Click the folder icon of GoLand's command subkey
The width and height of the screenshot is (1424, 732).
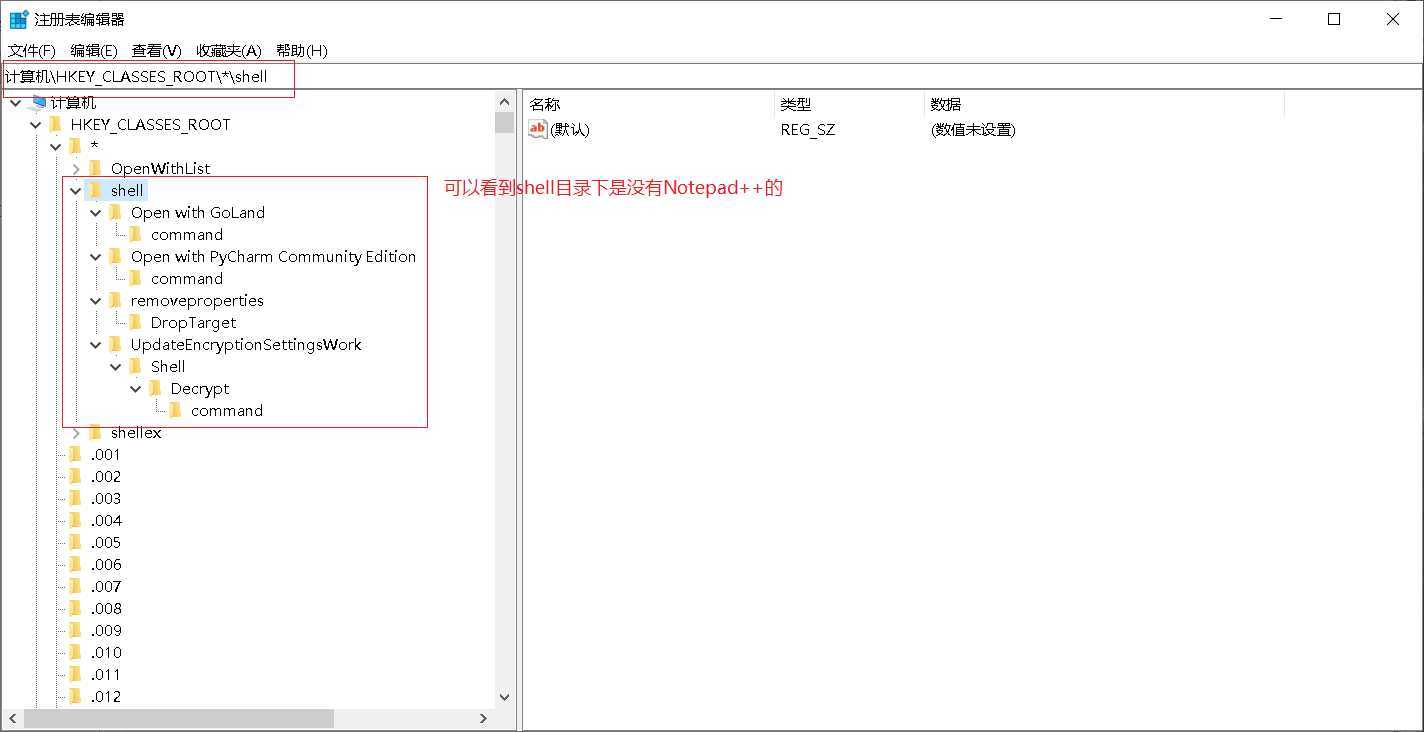pyautogui.click(x=136, y=234)
